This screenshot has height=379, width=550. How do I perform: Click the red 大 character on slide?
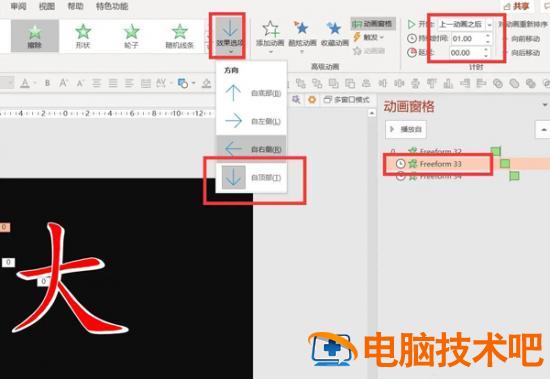pyautogui.click(x=71, y=278)
